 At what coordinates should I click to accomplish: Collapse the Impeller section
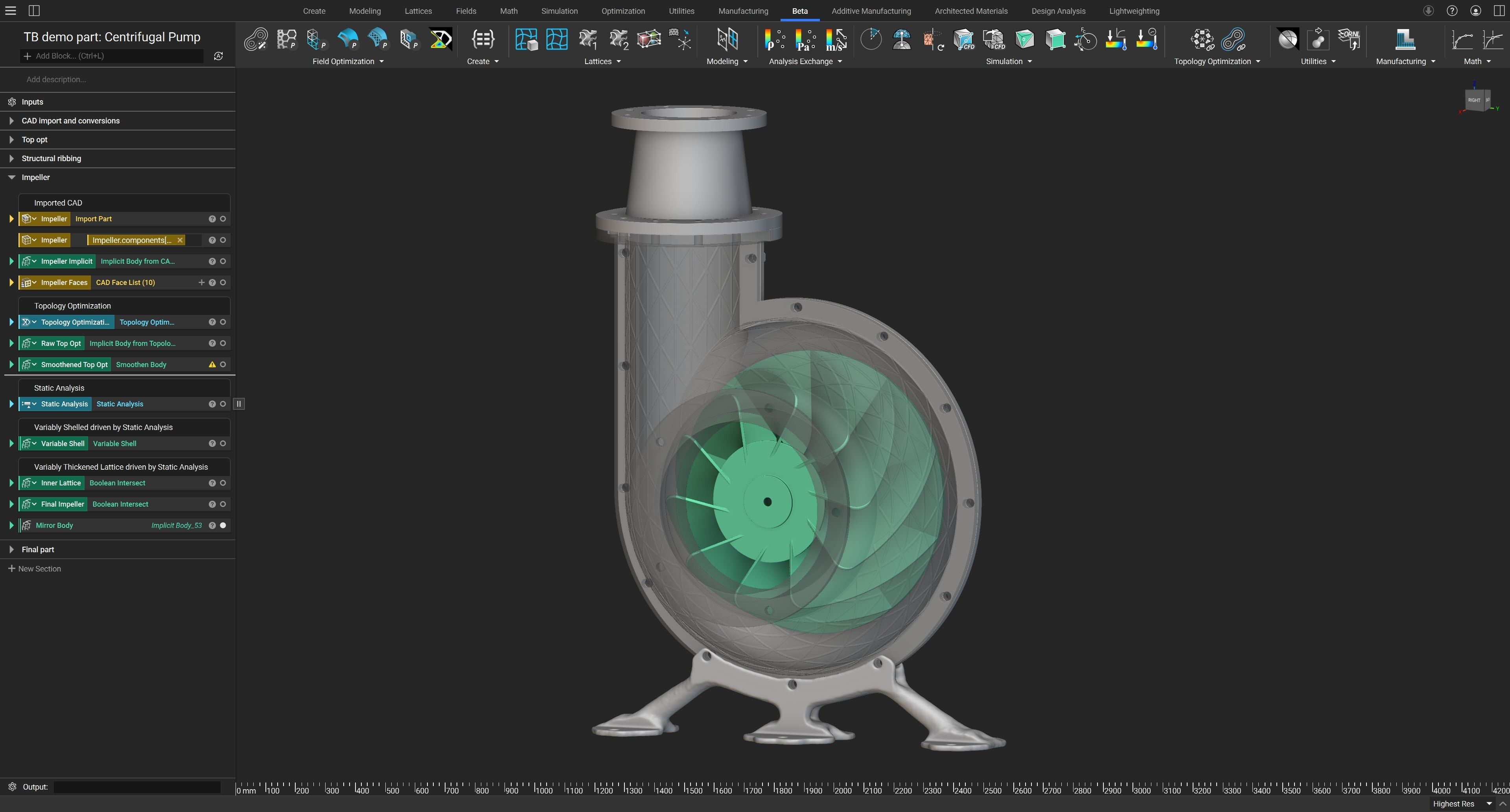click(x=11, y=177)
